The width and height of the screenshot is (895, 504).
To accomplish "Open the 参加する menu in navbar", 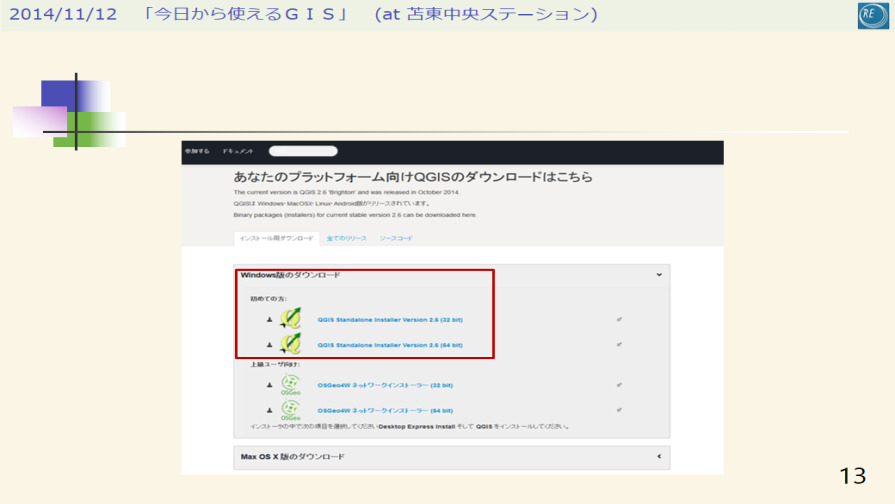I will tap(197, 152).
